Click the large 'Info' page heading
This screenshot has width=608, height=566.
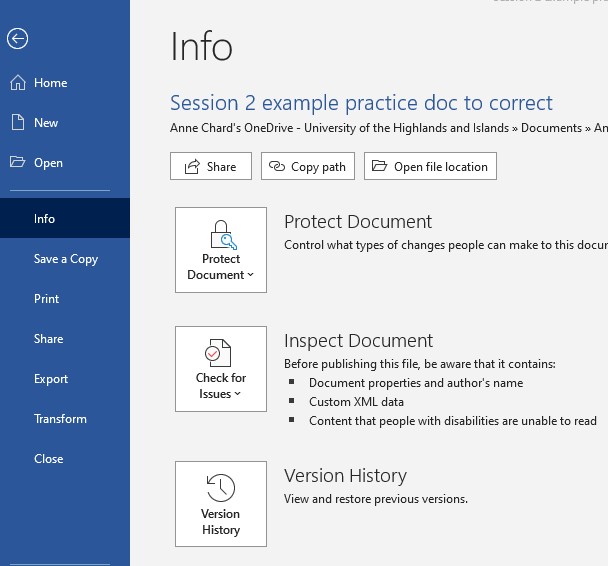click(201, 47)
